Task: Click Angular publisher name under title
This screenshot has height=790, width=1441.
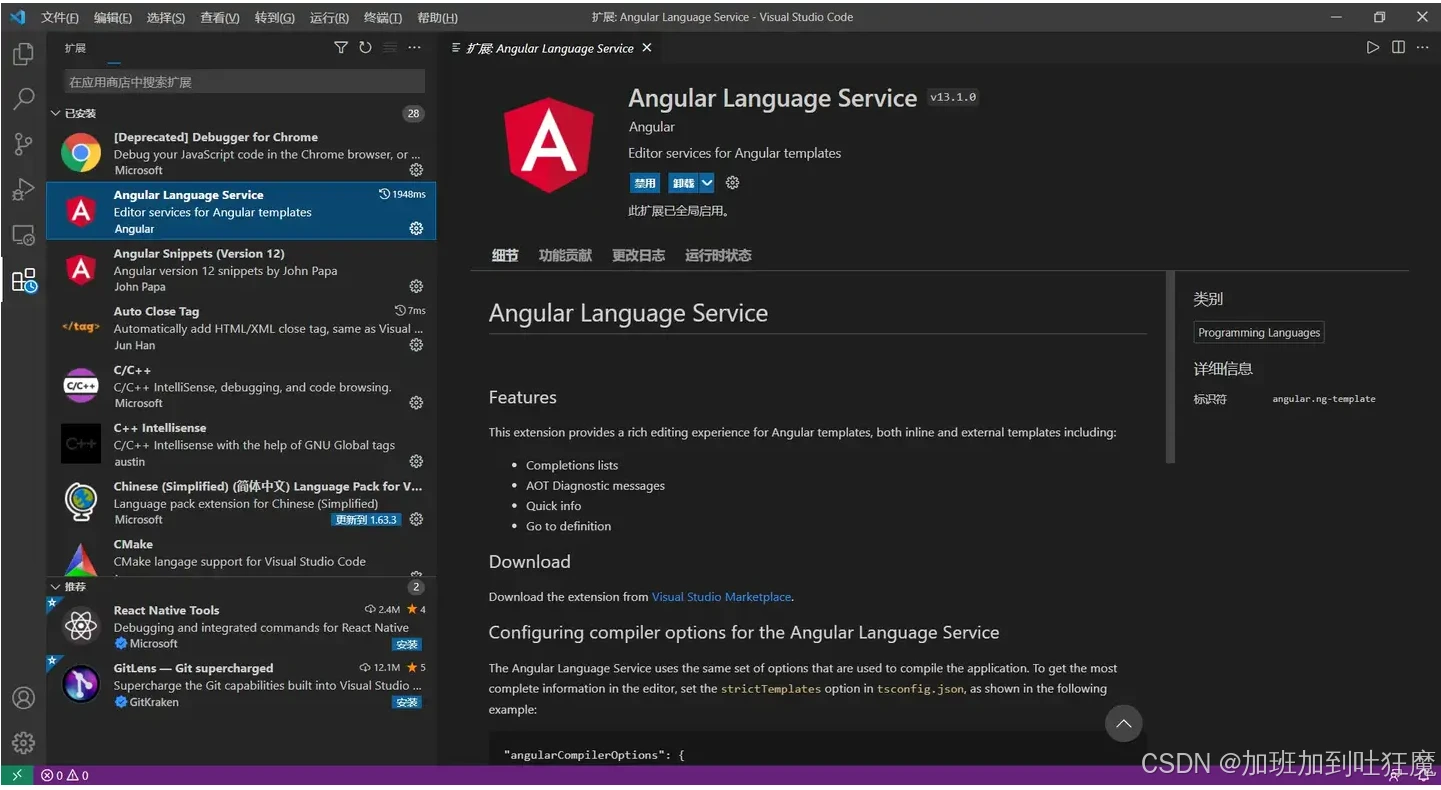Action: 651,127
